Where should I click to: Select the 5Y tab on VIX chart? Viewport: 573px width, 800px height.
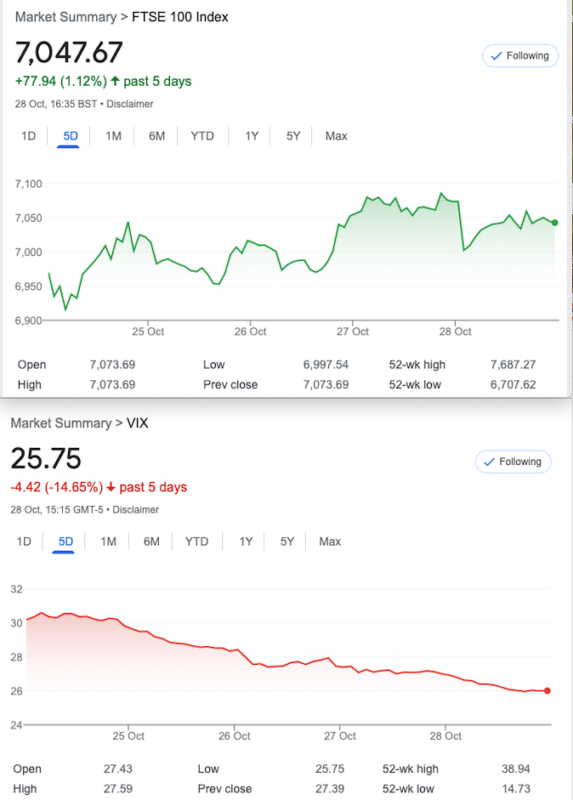click(287, 542)
